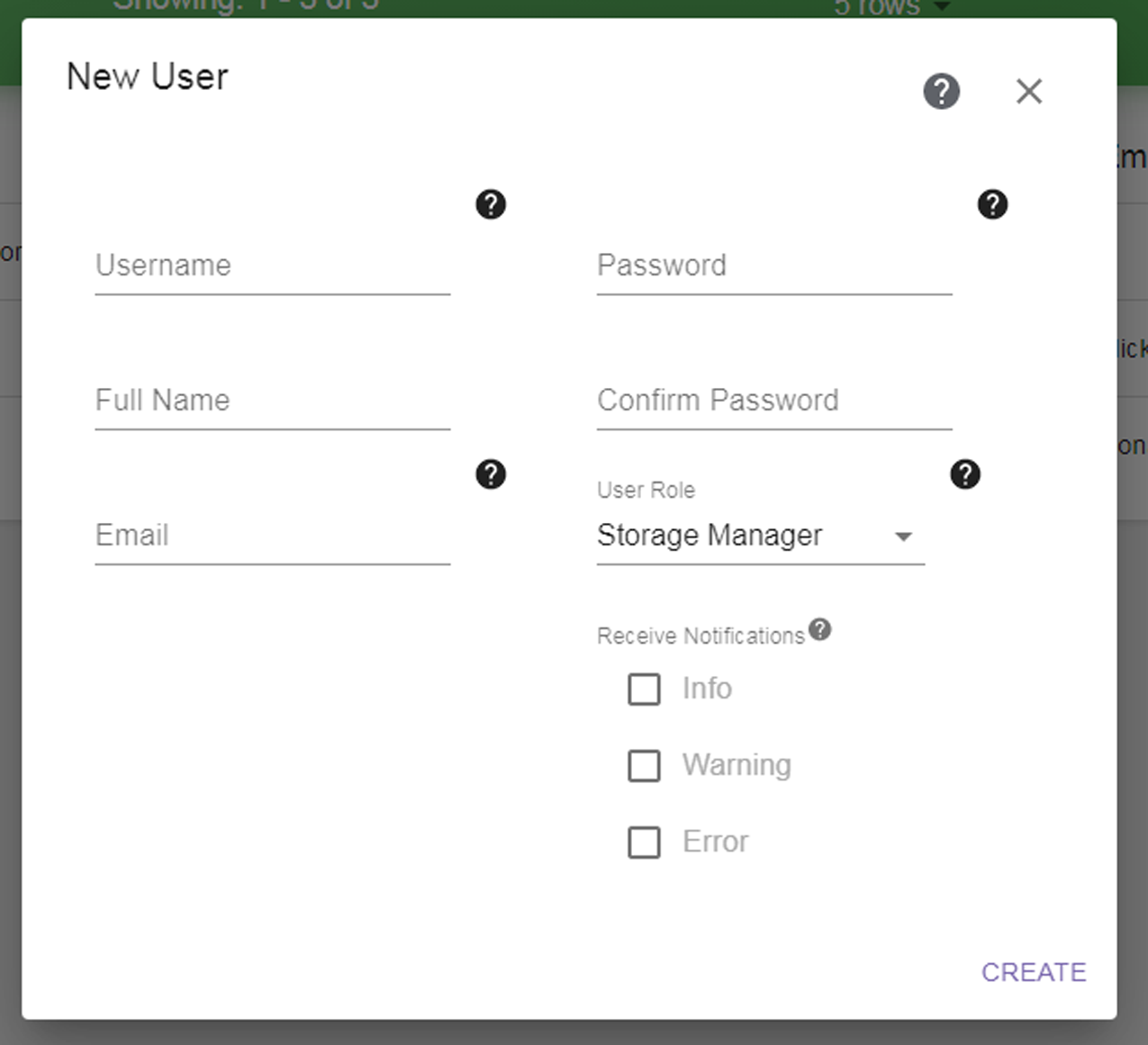The height and width of the screenshot is (1045, 1148).
Task: Show help for the Password field
Action: (992, 204)
